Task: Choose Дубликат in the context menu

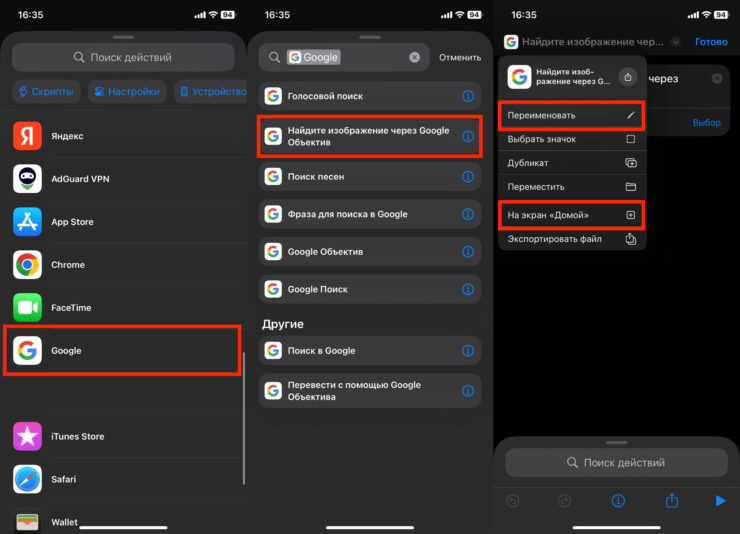Action: [x=570, y=163]
